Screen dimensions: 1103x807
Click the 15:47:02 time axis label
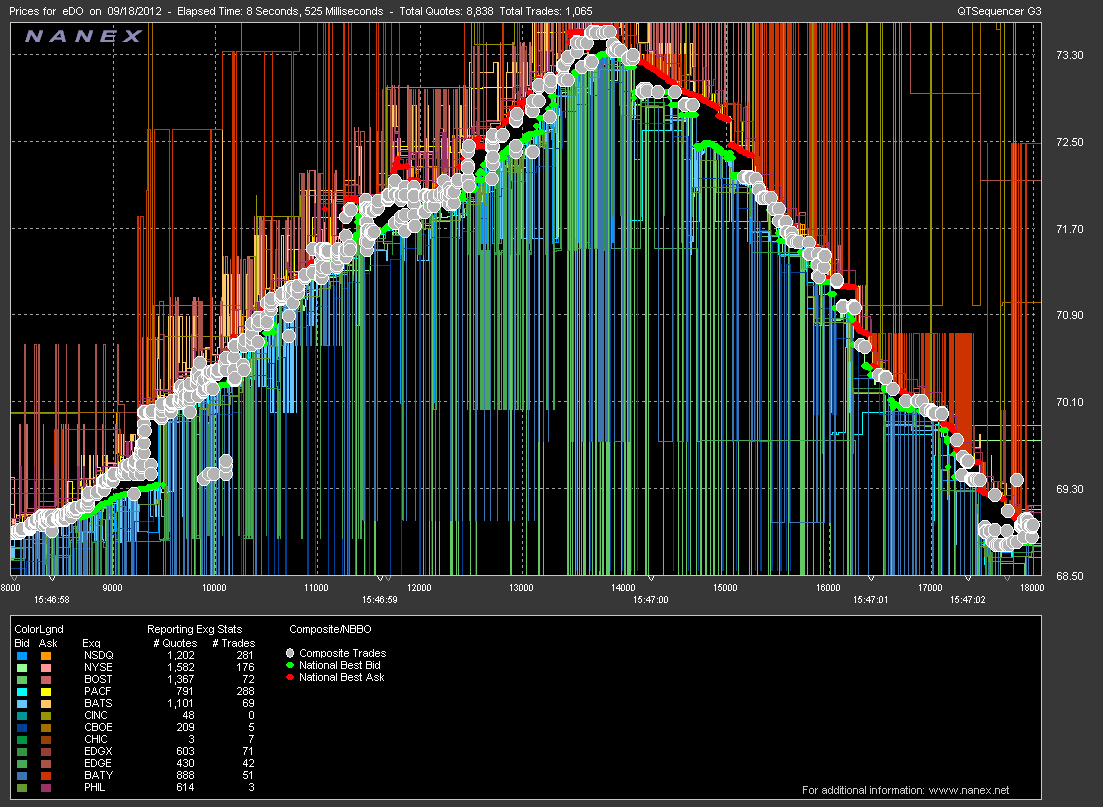pos(968,599)
